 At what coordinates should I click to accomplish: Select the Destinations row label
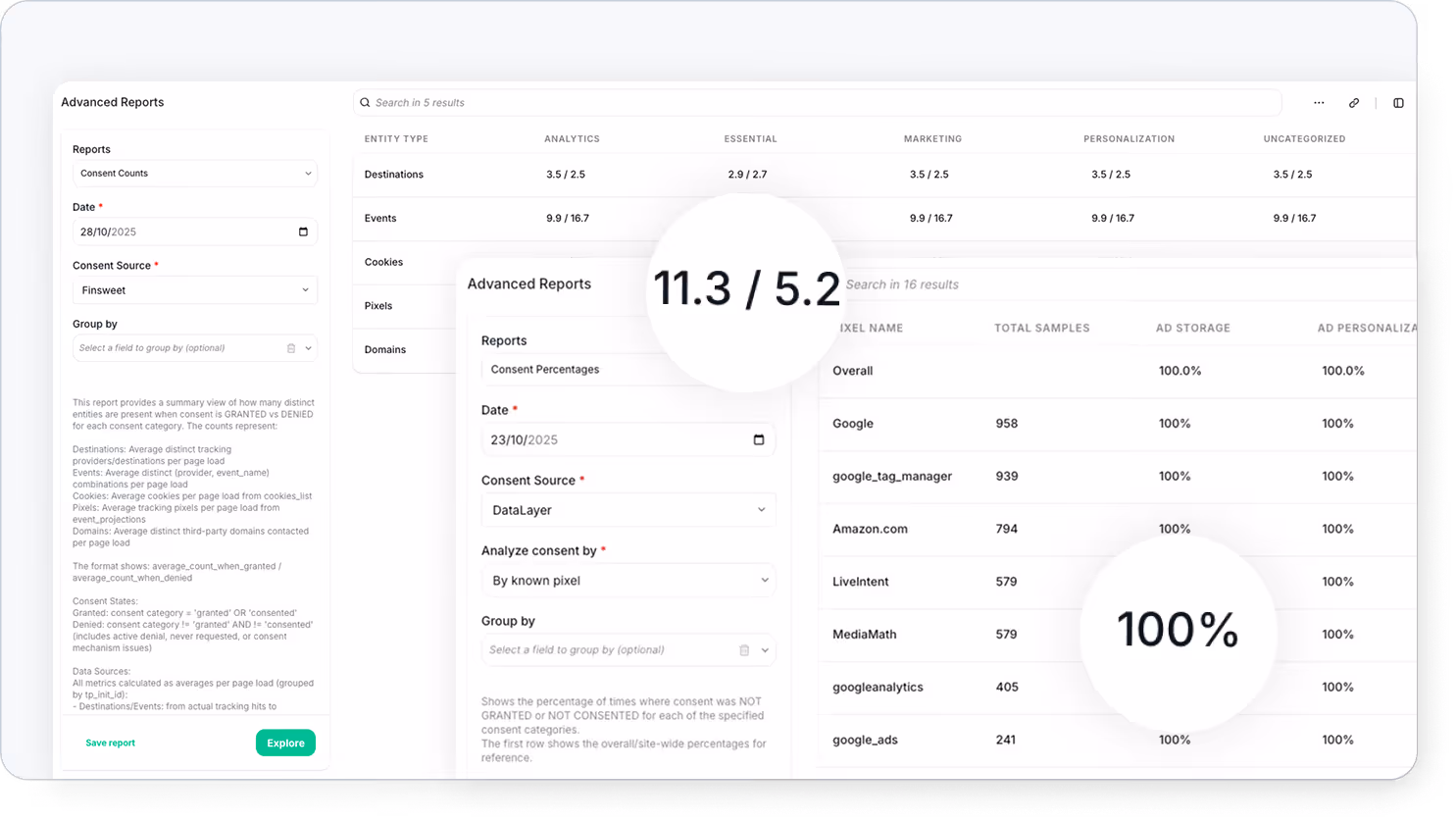pyautogui.click(x=394, y=175)
